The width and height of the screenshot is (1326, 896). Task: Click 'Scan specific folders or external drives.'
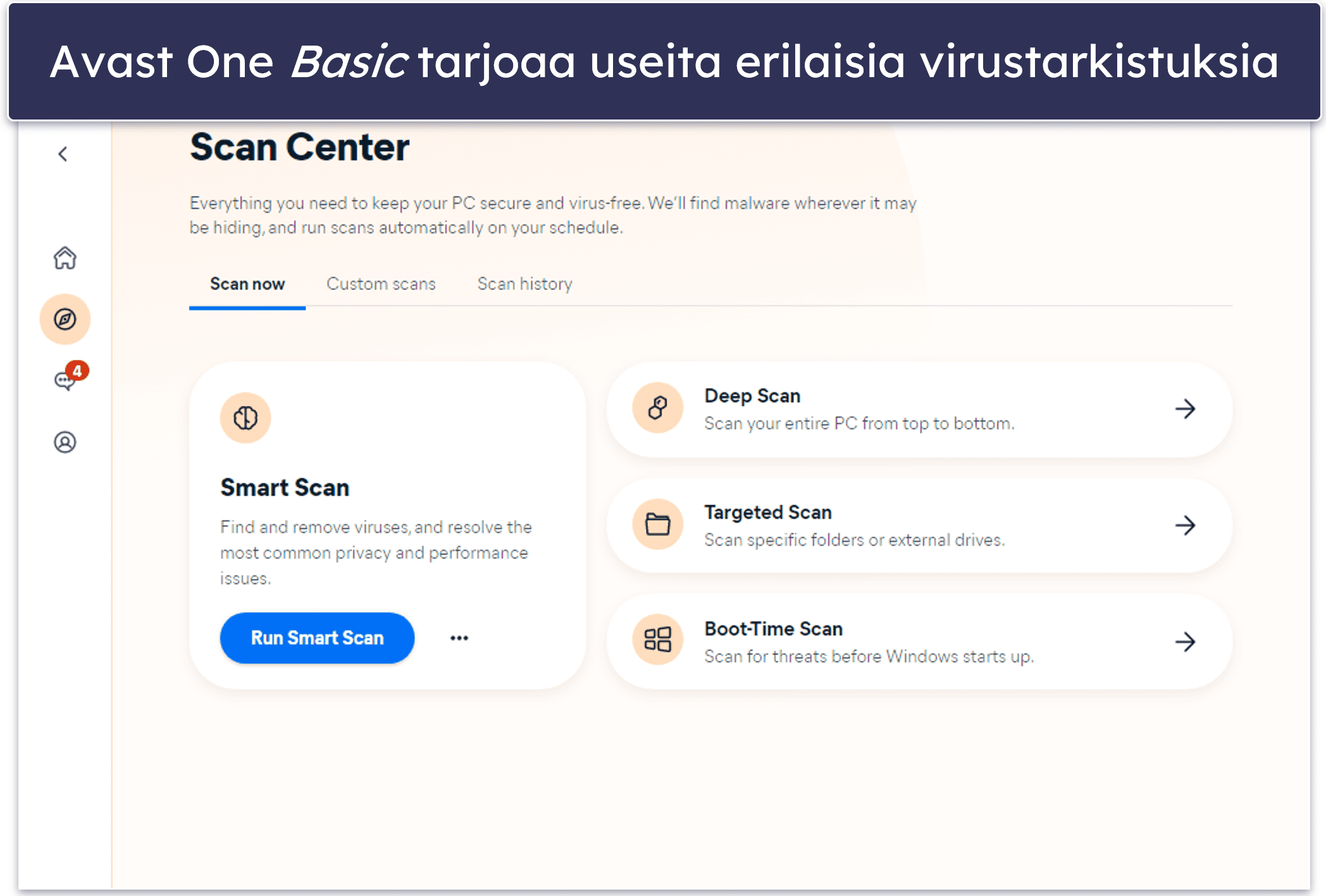coord(855,539)
